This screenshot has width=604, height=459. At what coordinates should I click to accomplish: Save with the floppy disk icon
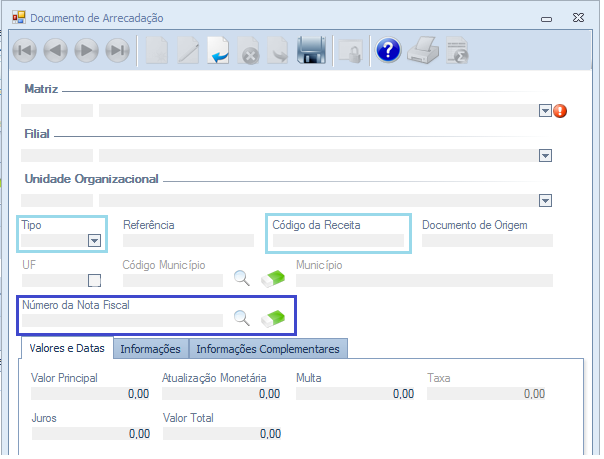click(312, 50)
